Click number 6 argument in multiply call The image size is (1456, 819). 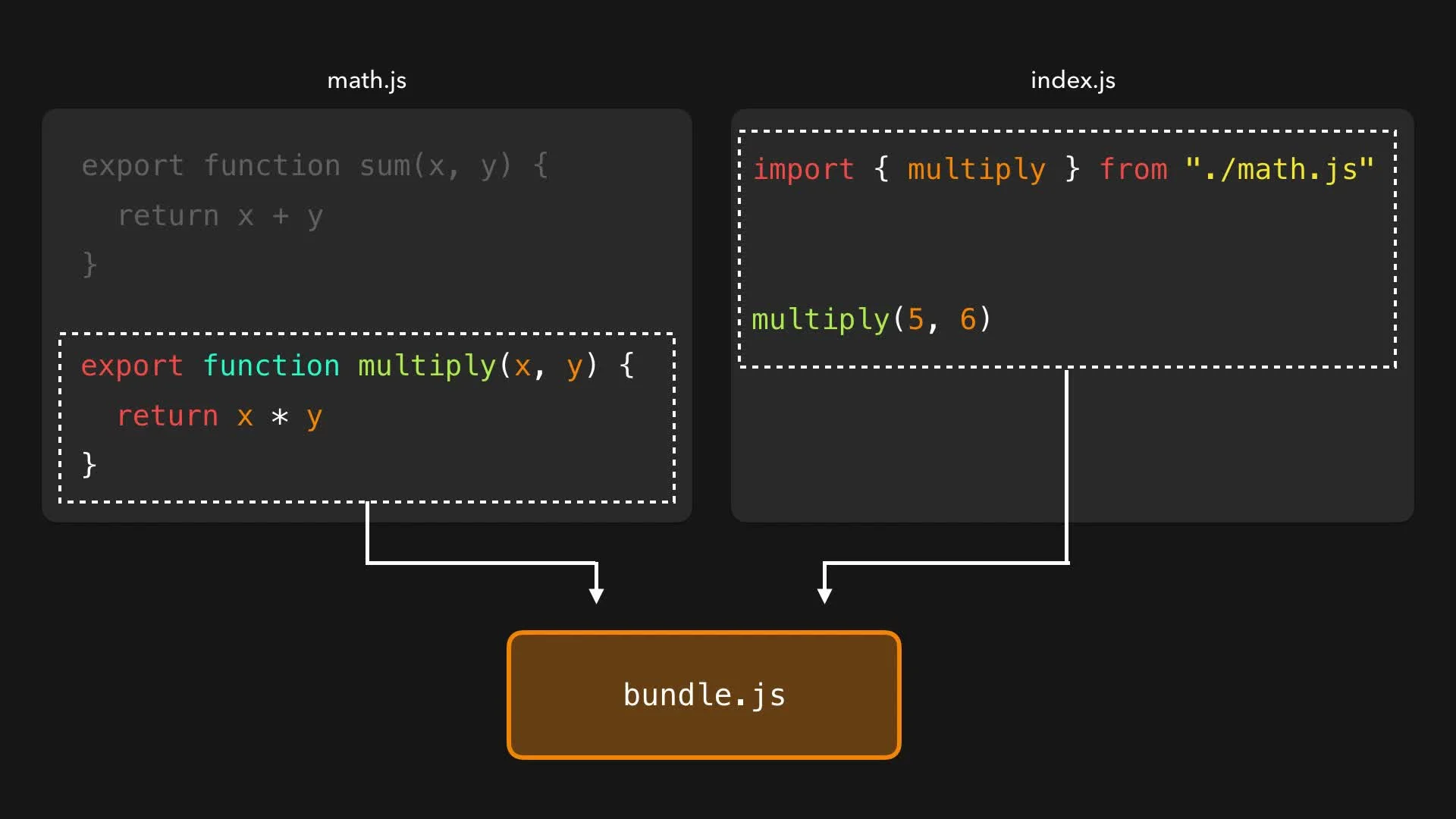click(x=968, y=319)
